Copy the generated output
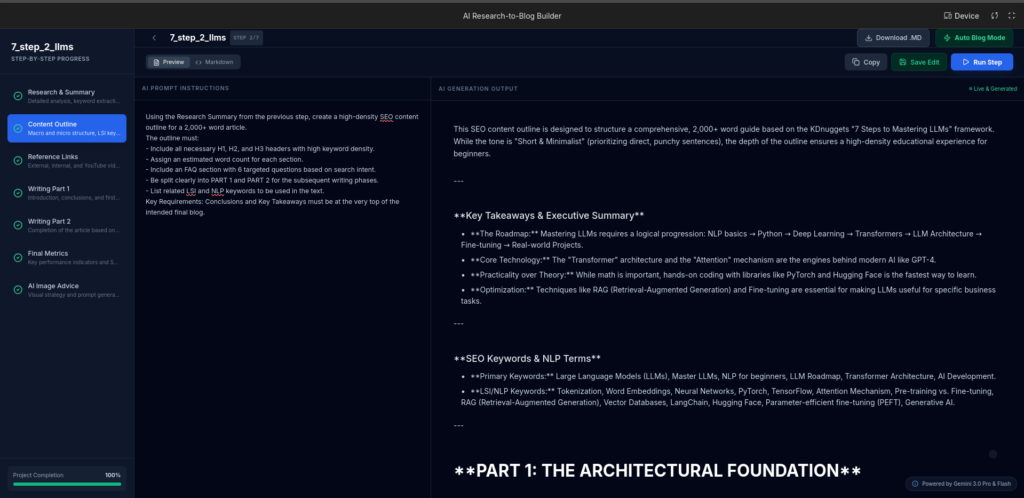The image size is (1024, 498). click(865, 62)
